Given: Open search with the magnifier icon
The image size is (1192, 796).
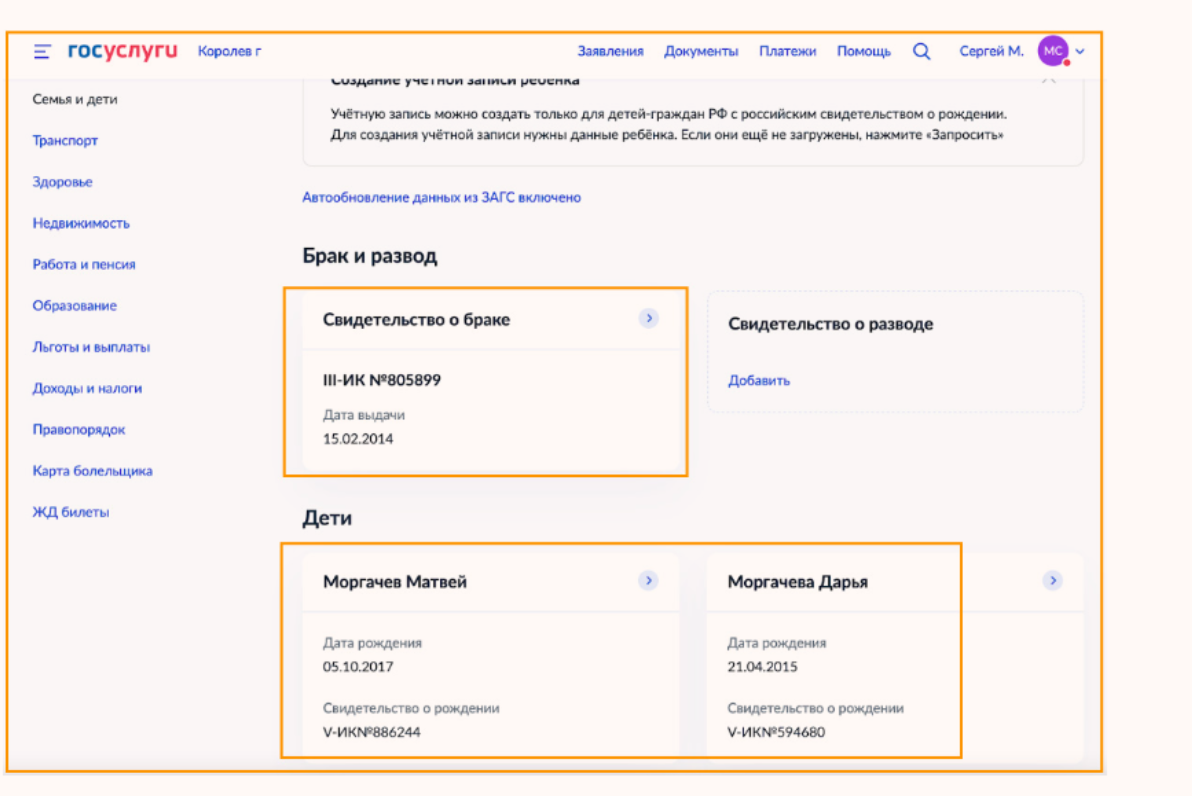Looking at the screenshot, I should pyautogui.click(x=922, y=51).
